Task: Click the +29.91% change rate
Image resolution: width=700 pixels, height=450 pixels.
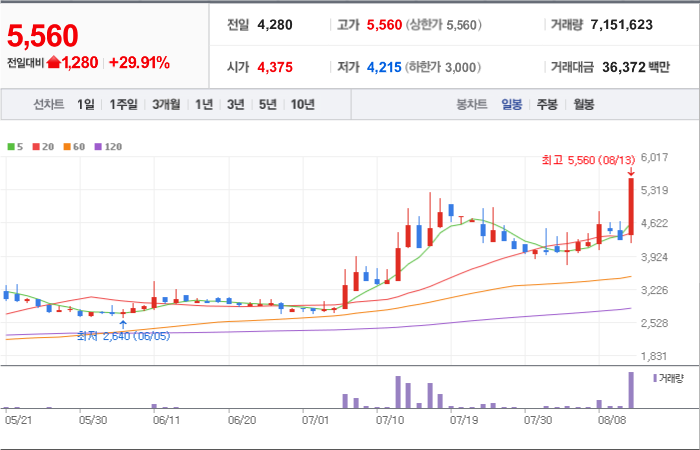Action: (x=139, y=62)
